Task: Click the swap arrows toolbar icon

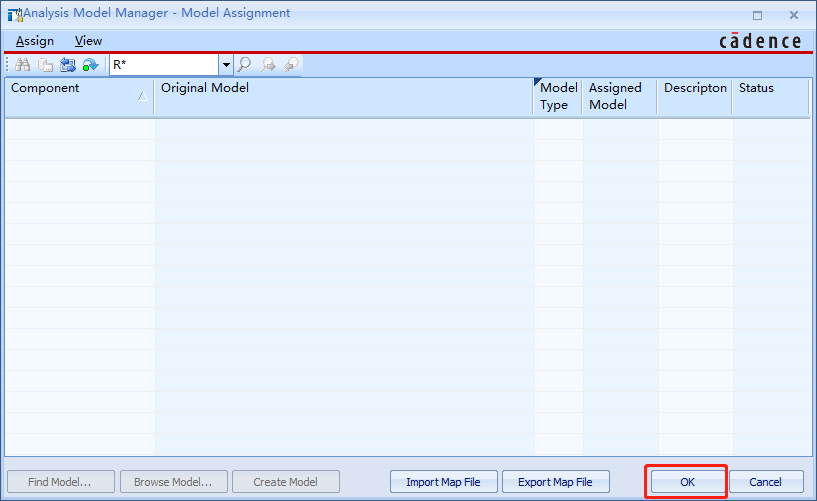Action: pos(68,65)
